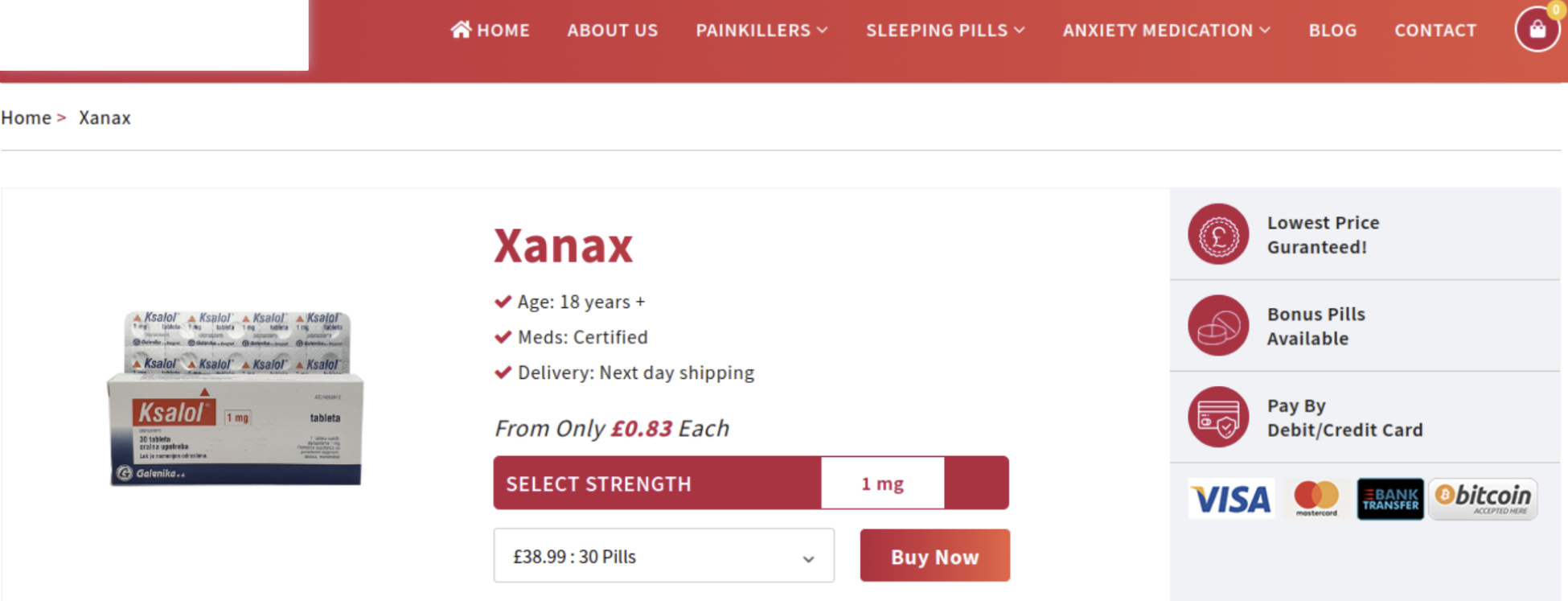Image resolution: width=1568 pixels, height=601 pixels.
Task: Click the Home breadcrumb link
Action: (x=27, y=117)
